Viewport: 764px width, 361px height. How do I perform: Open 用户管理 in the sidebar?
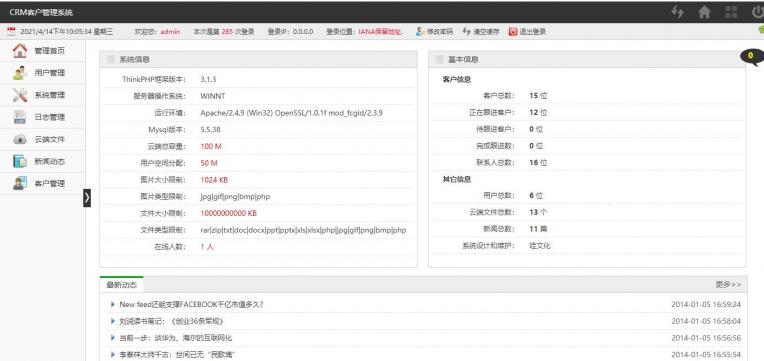click(x=42, y=73)
